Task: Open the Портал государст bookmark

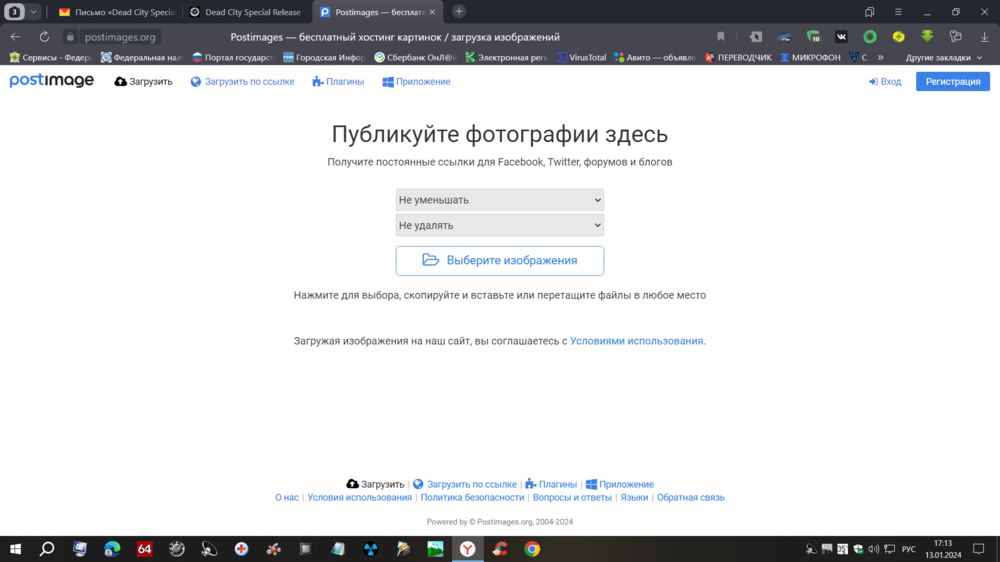Action: point(233,57)
